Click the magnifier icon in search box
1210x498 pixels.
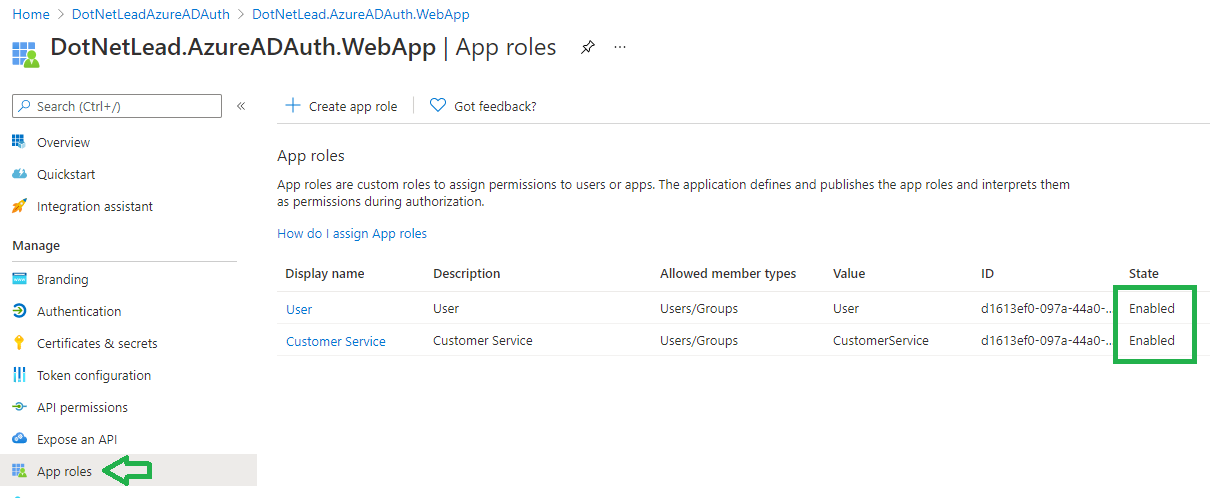point(25,106)
